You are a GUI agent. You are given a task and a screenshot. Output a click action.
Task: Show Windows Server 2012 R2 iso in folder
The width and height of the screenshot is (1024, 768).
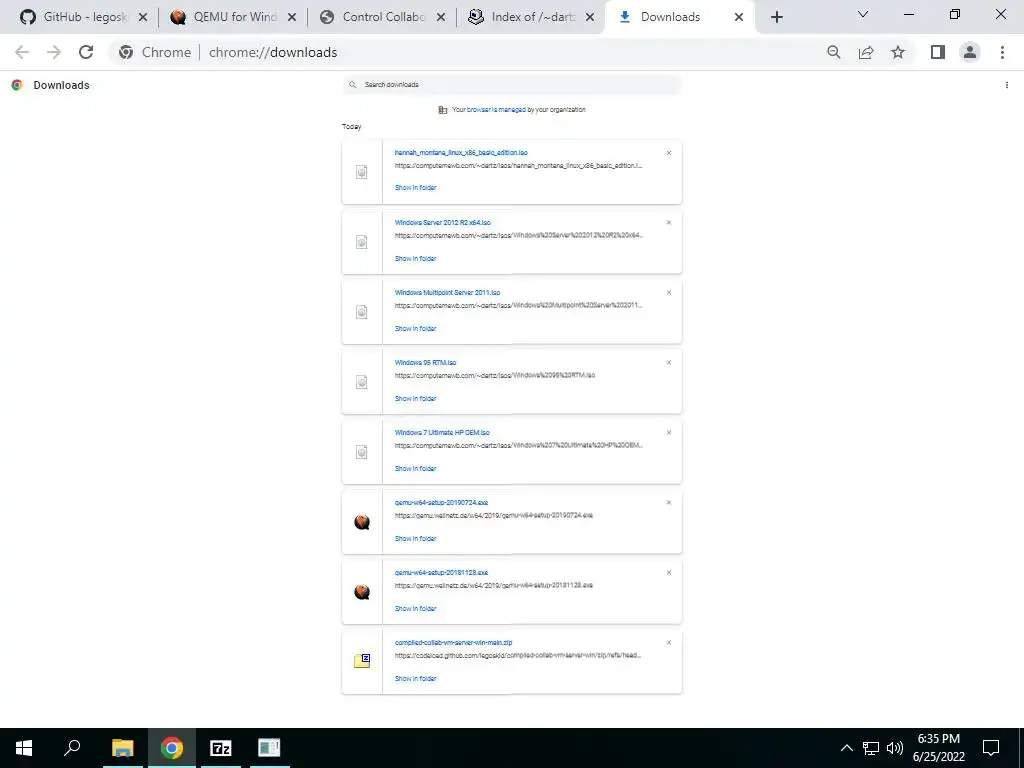[x=415, y=259]
